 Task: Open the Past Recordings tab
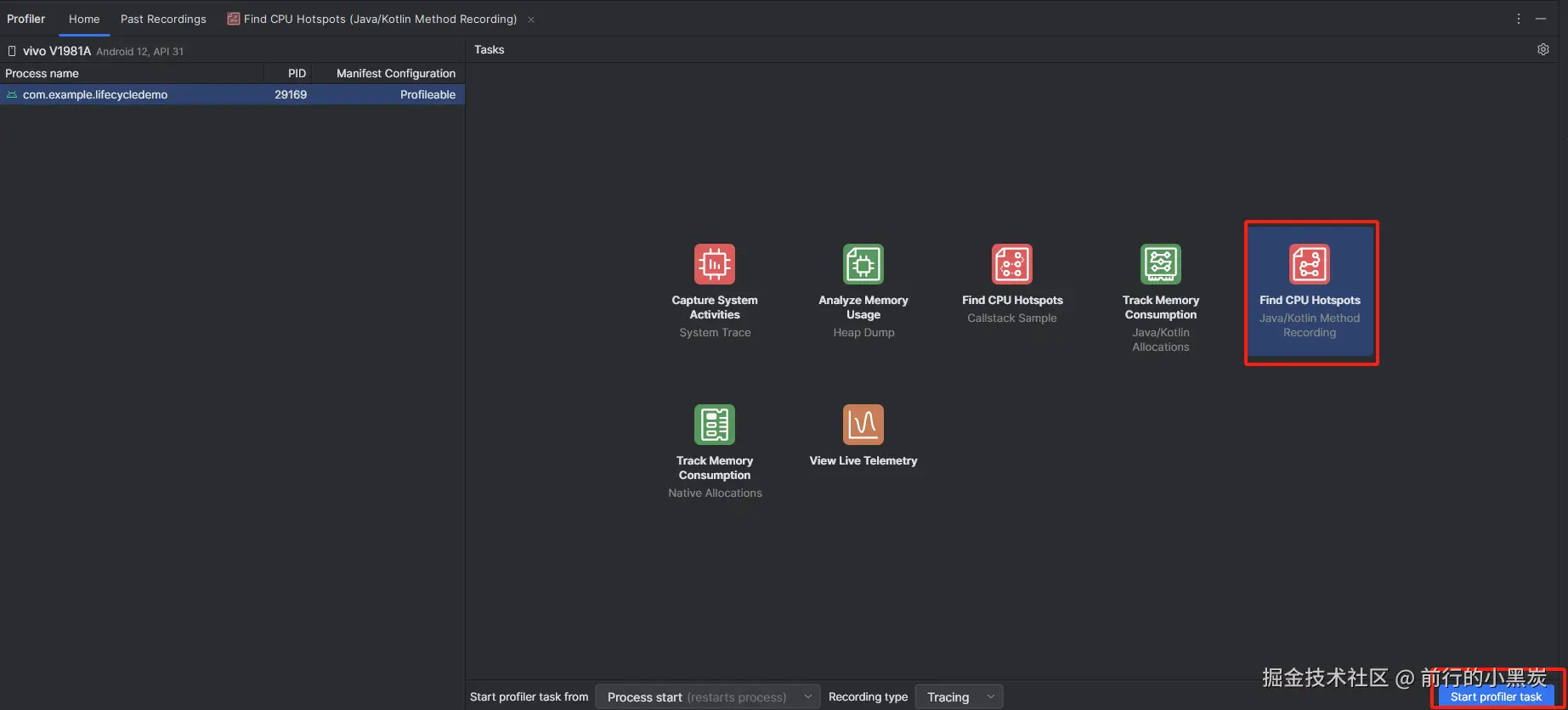[163, 19]
